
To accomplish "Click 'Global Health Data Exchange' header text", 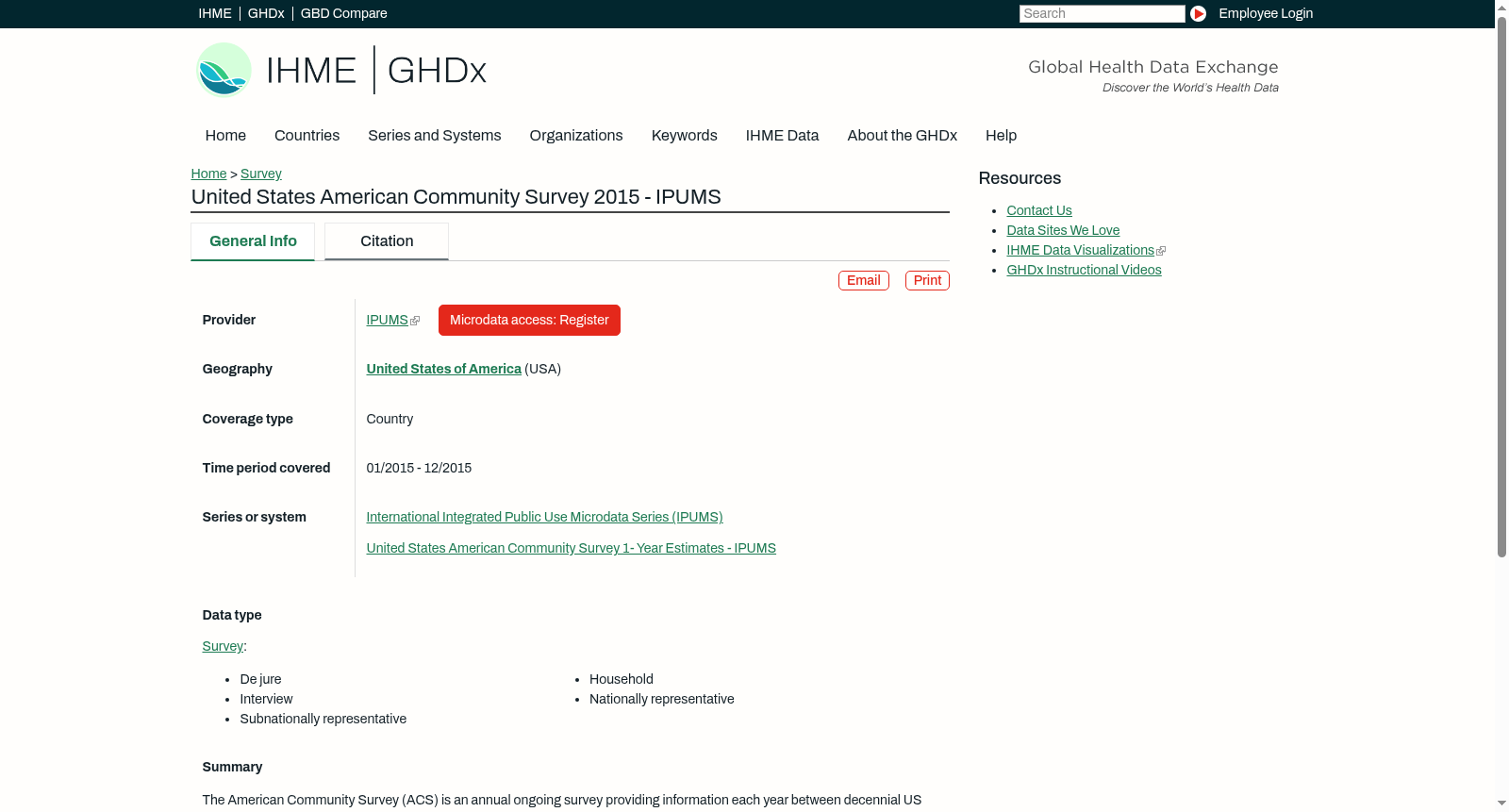I will click(1152, 67).
